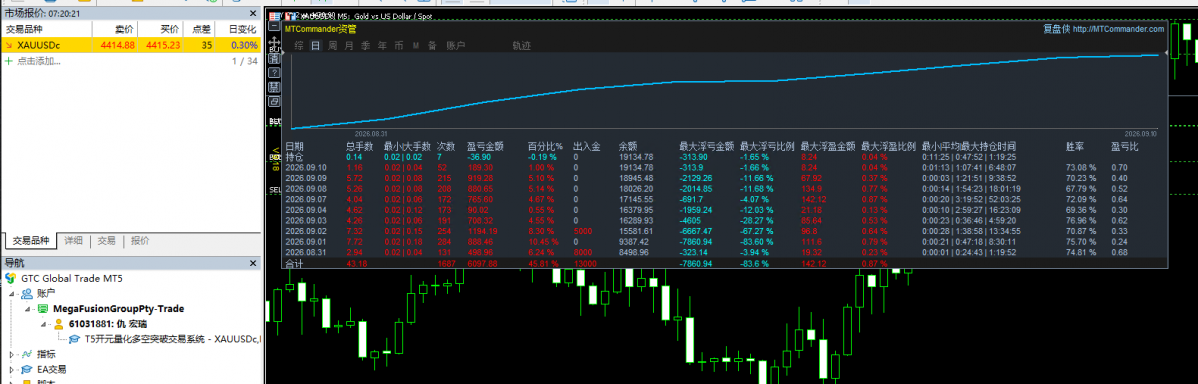Open the 报价 tab
Screen dimensions: 1198x384
click(x=140, y=240)
